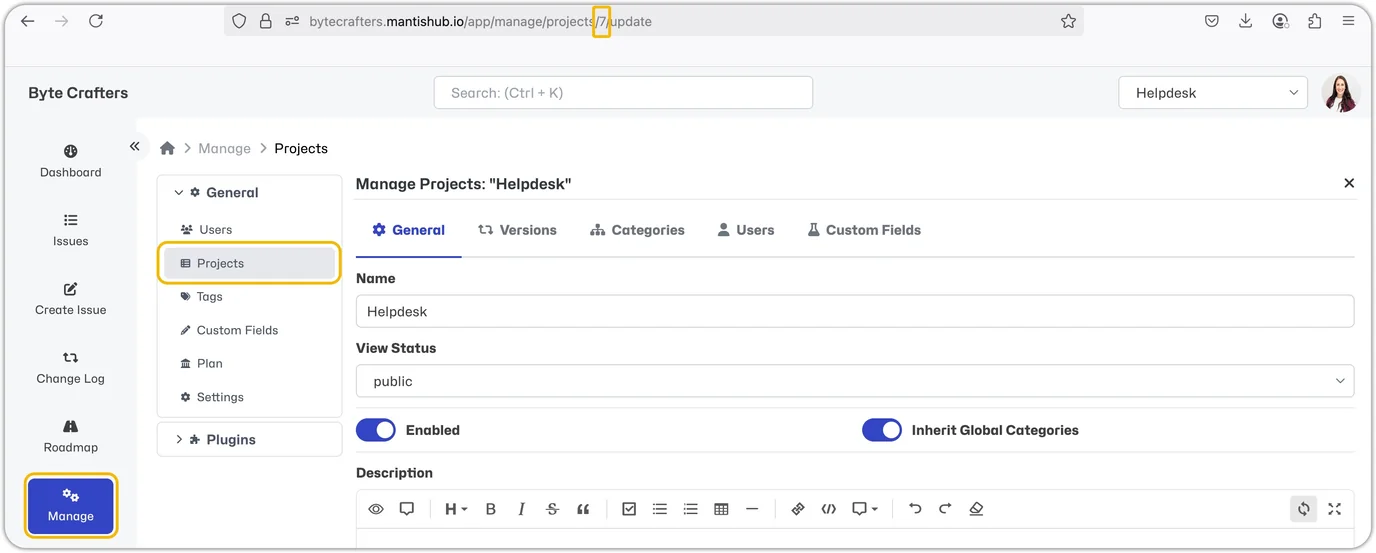Click the Manage breadcrumb link
Screen dimensions: 1376x553
(224, 148)
